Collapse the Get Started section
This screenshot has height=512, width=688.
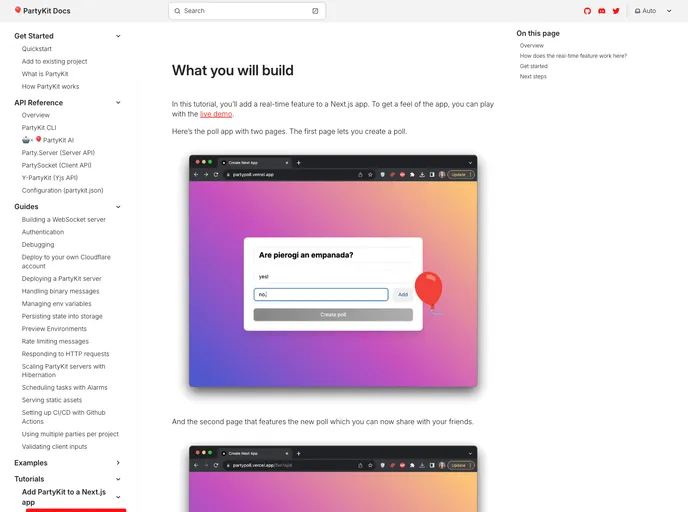tap(118, 36)
